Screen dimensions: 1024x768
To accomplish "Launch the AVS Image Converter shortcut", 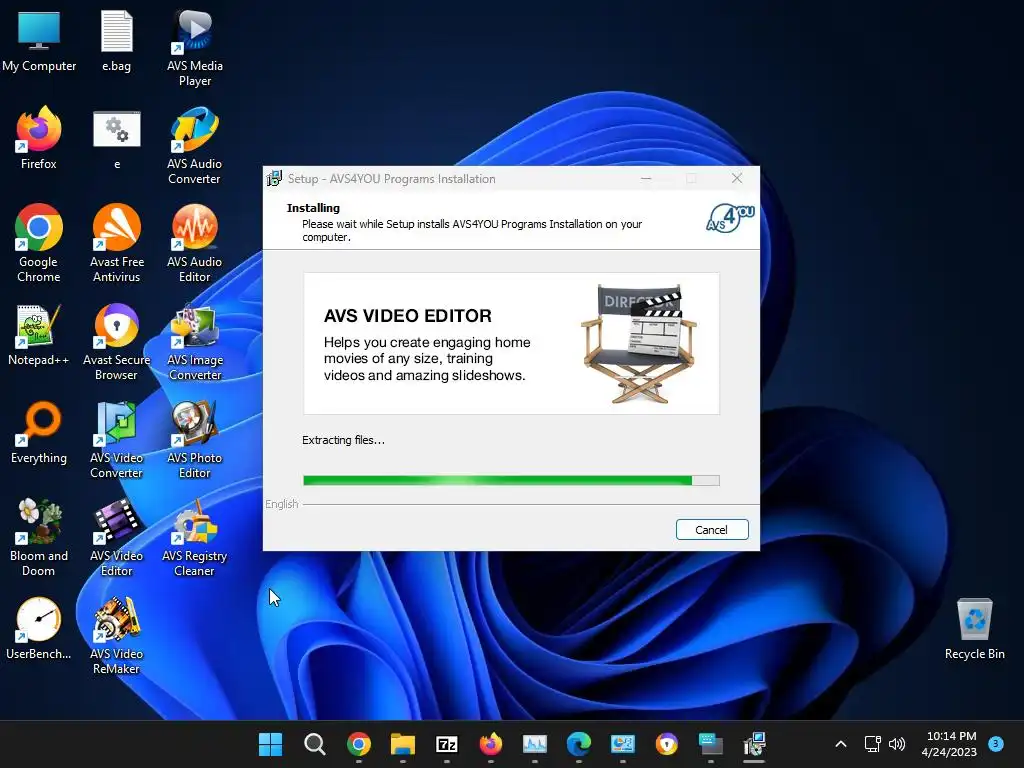I will 195,342.
